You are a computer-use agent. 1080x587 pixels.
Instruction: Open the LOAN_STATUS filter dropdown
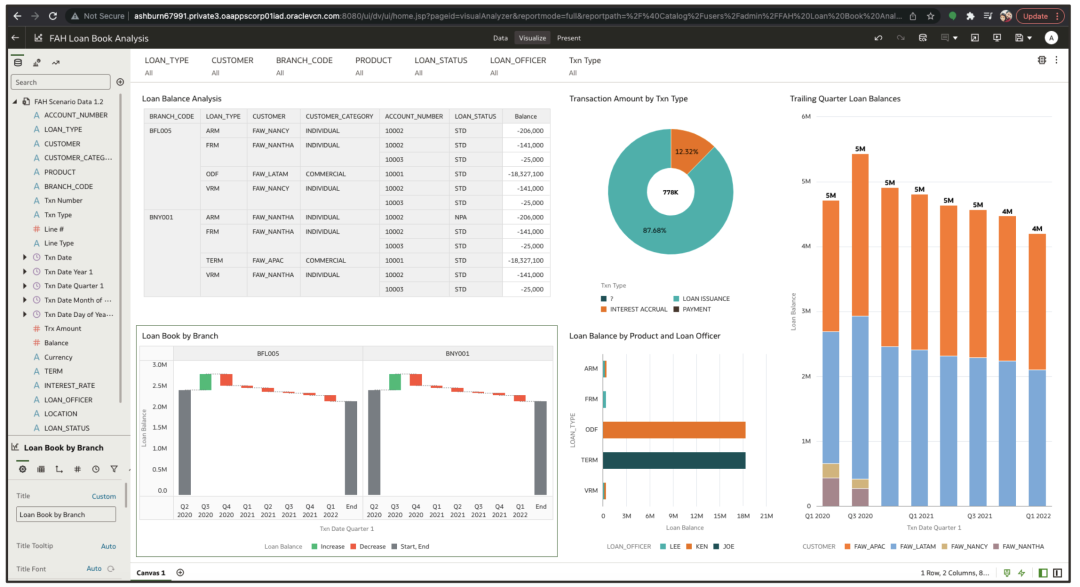coord(441,65)
